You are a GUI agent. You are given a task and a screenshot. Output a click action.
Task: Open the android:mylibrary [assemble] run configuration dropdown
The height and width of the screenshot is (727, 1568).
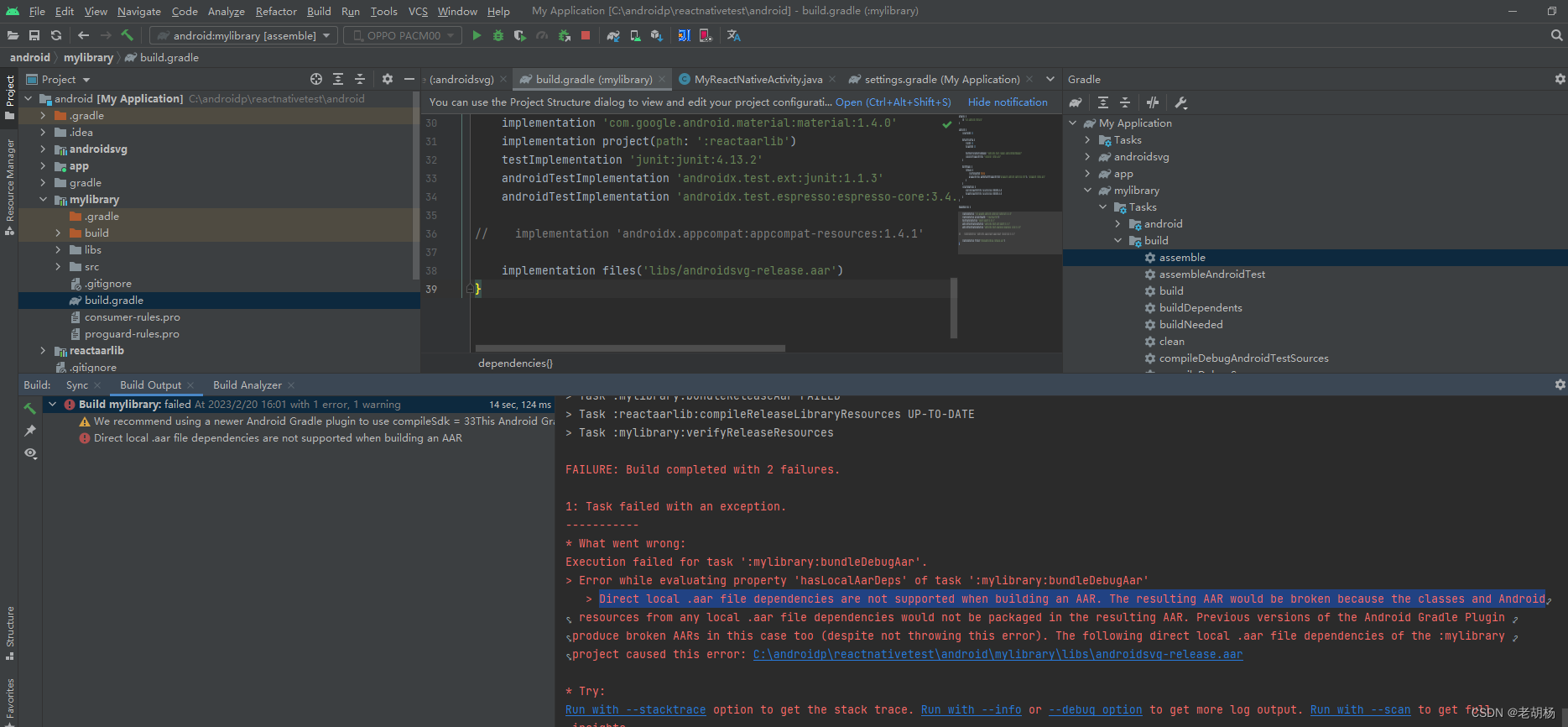pos(244,35)
